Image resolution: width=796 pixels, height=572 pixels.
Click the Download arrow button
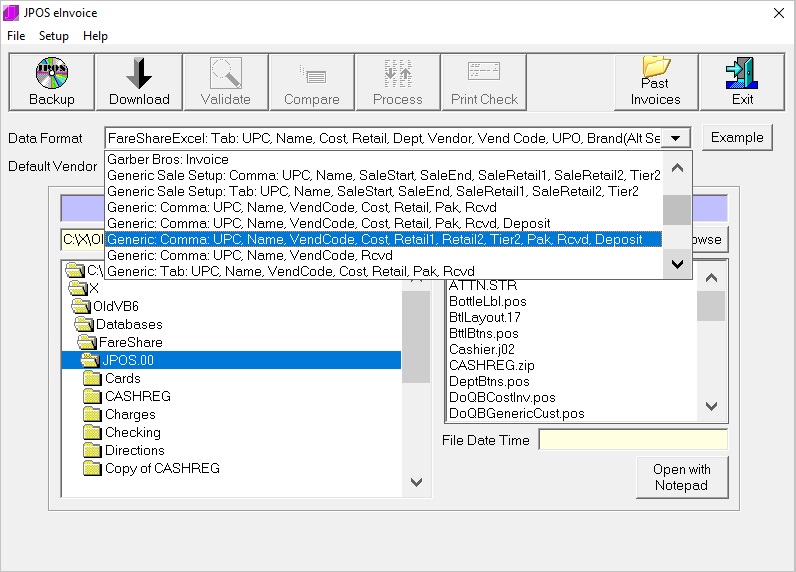[x=139, y=82]
